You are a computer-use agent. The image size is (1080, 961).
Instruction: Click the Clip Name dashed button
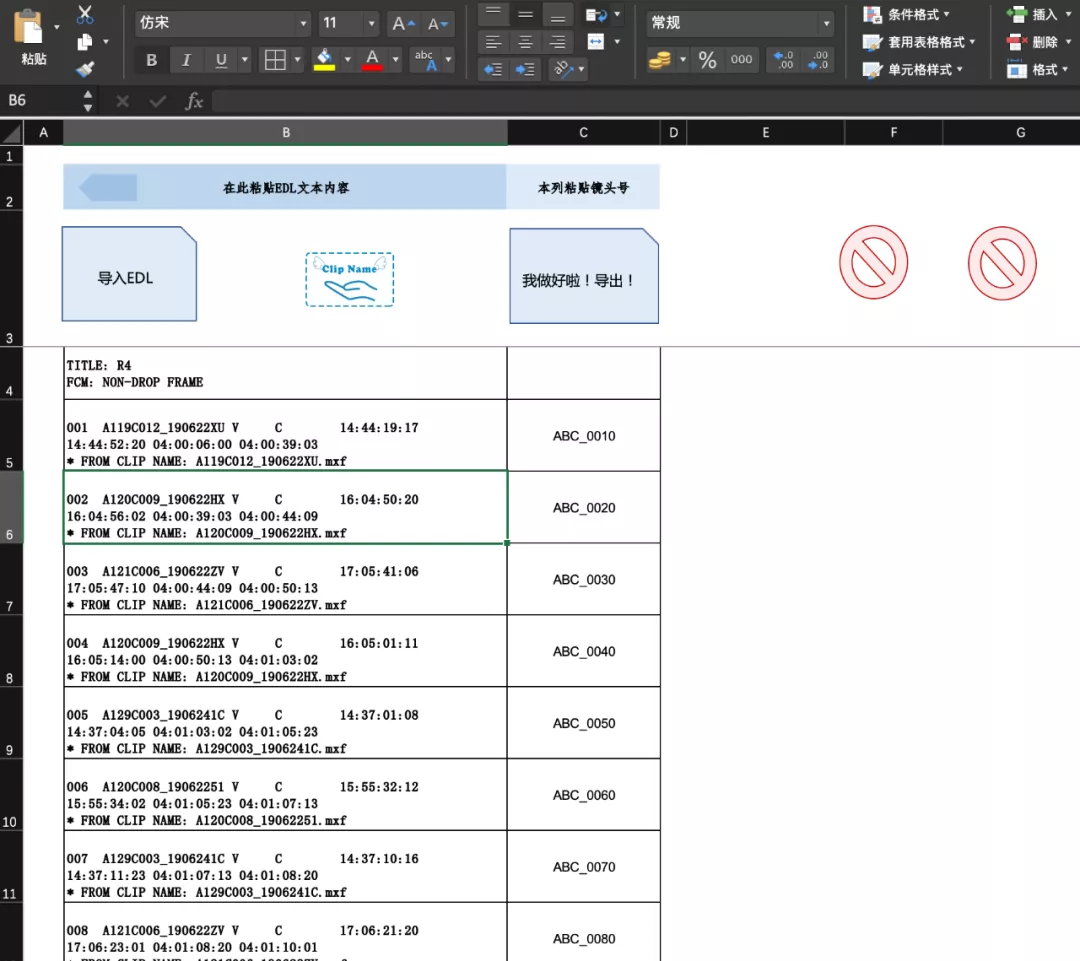click(350, 280)
